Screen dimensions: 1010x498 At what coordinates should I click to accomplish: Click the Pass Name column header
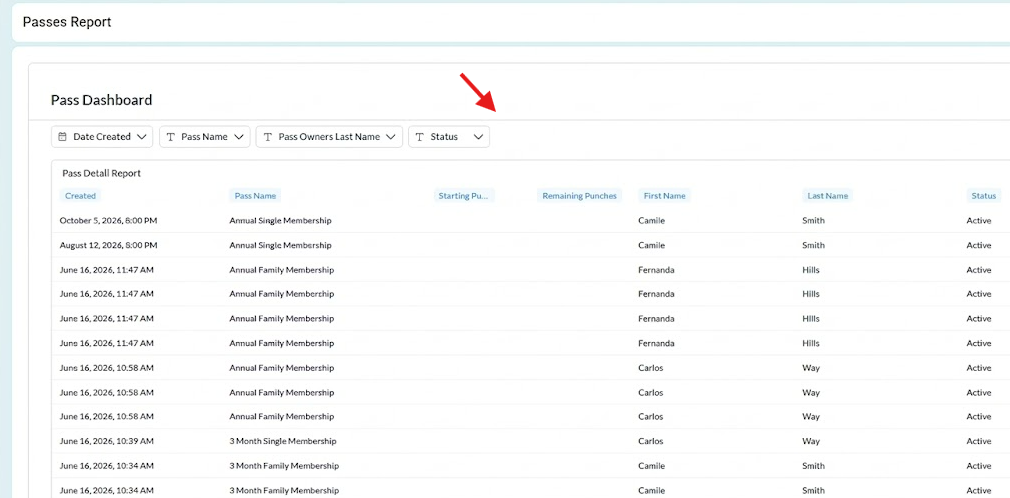(x=255, y=196)
